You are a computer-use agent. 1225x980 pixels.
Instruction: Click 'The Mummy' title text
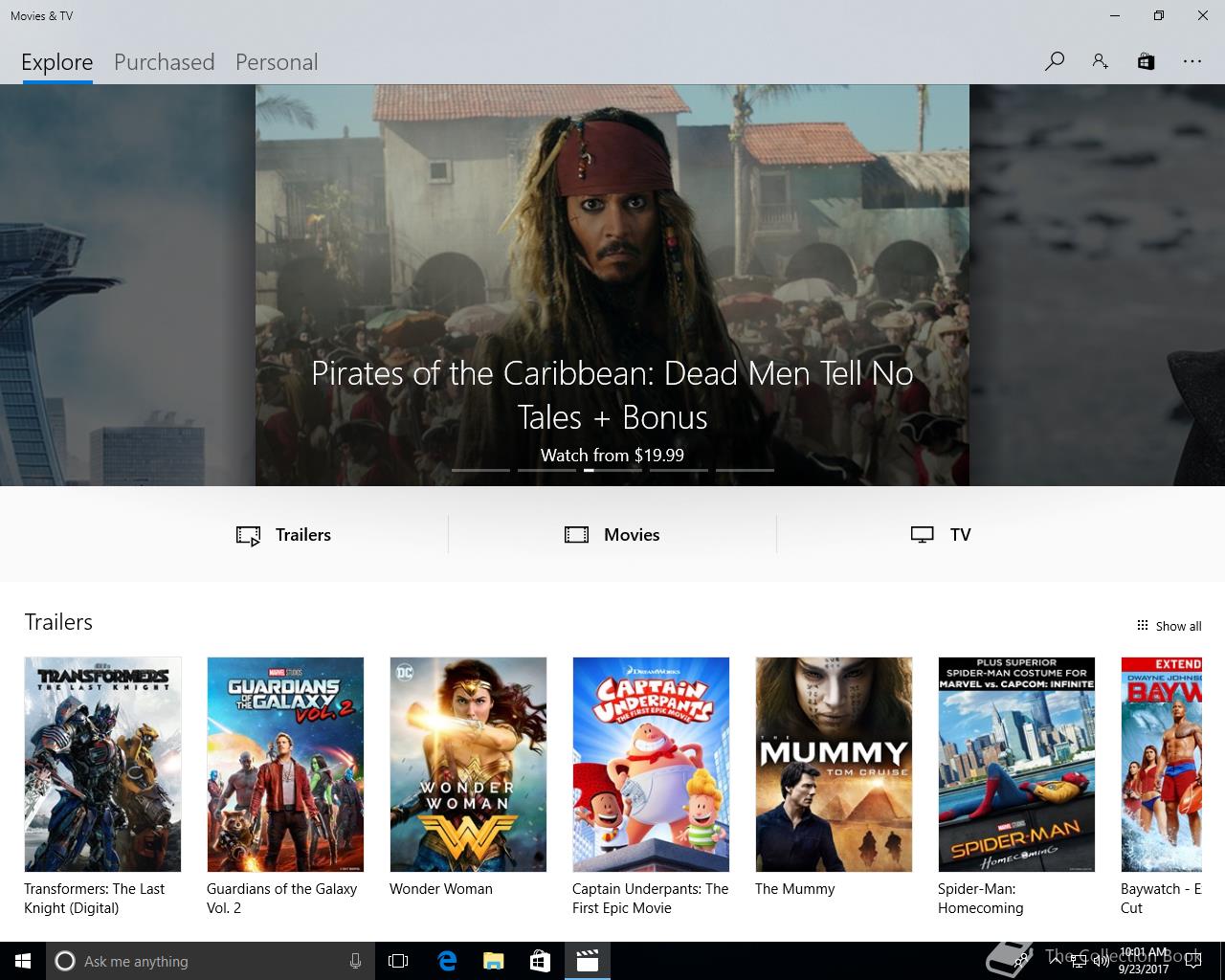795,889
